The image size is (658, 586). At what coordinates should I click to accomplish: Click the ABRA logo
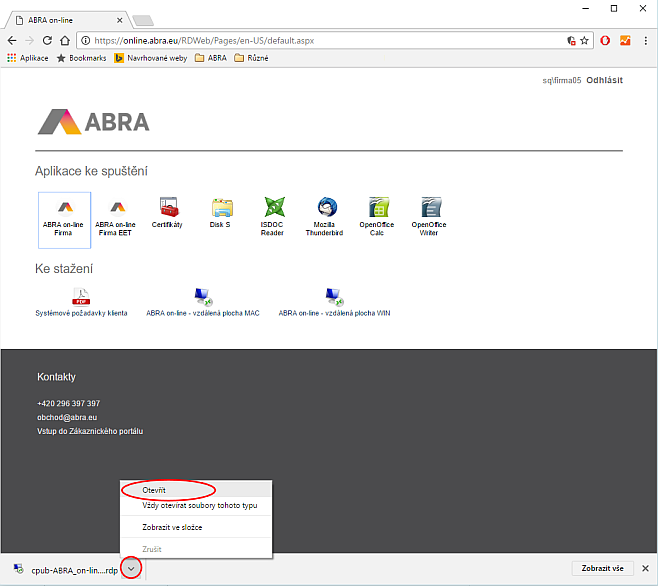(x=93, y=122)
